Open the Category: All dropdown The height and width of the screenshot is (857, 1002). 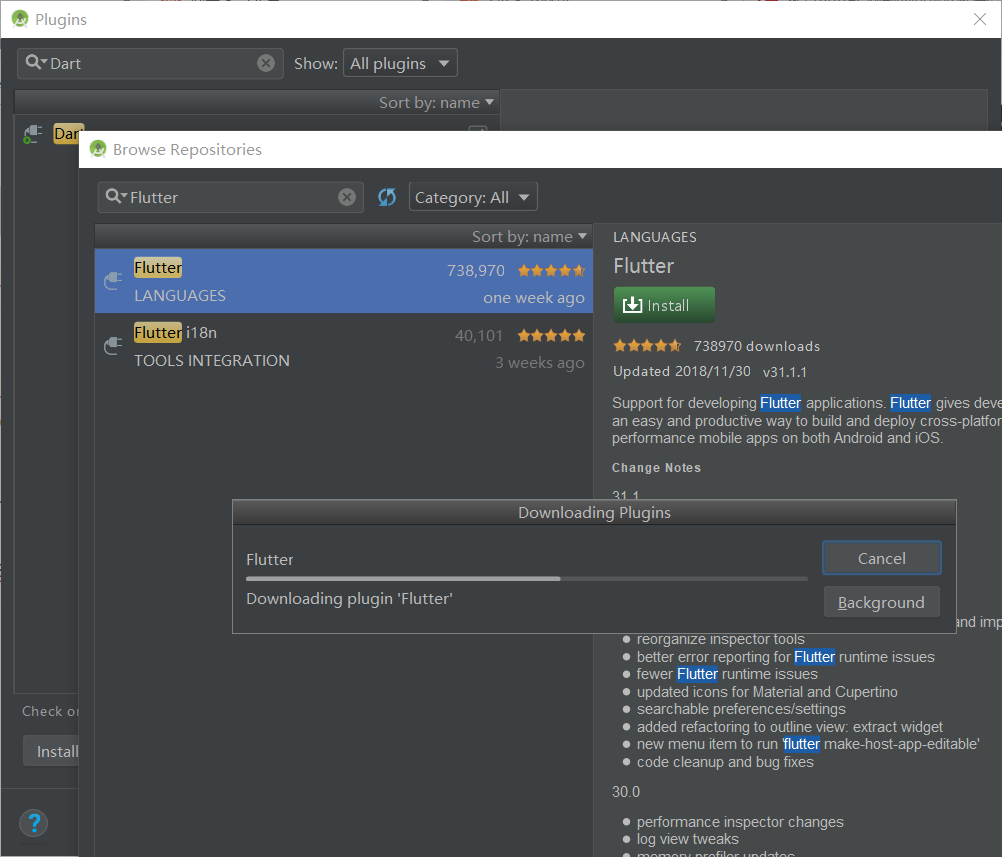click(x=473, y=197)
